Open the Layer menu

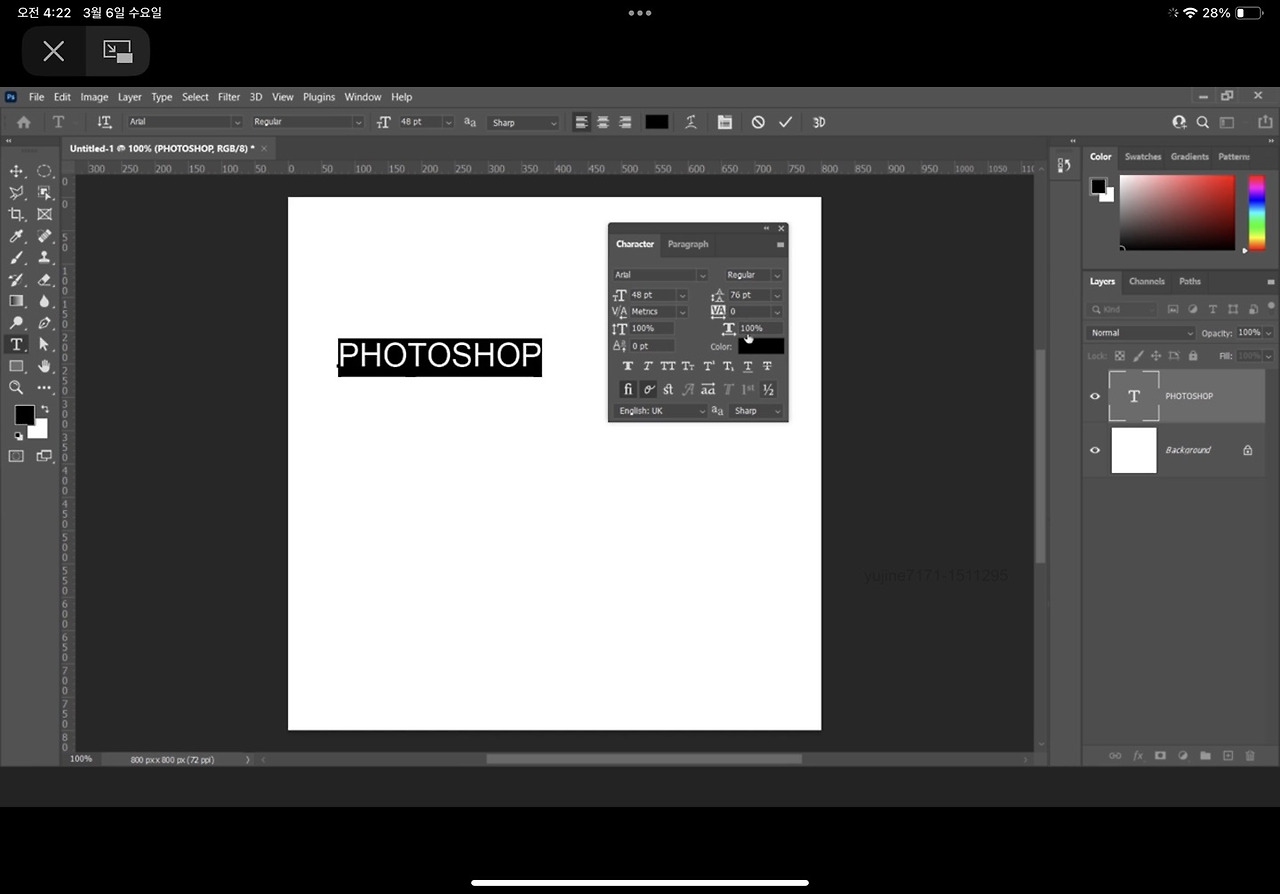(130, 97)
